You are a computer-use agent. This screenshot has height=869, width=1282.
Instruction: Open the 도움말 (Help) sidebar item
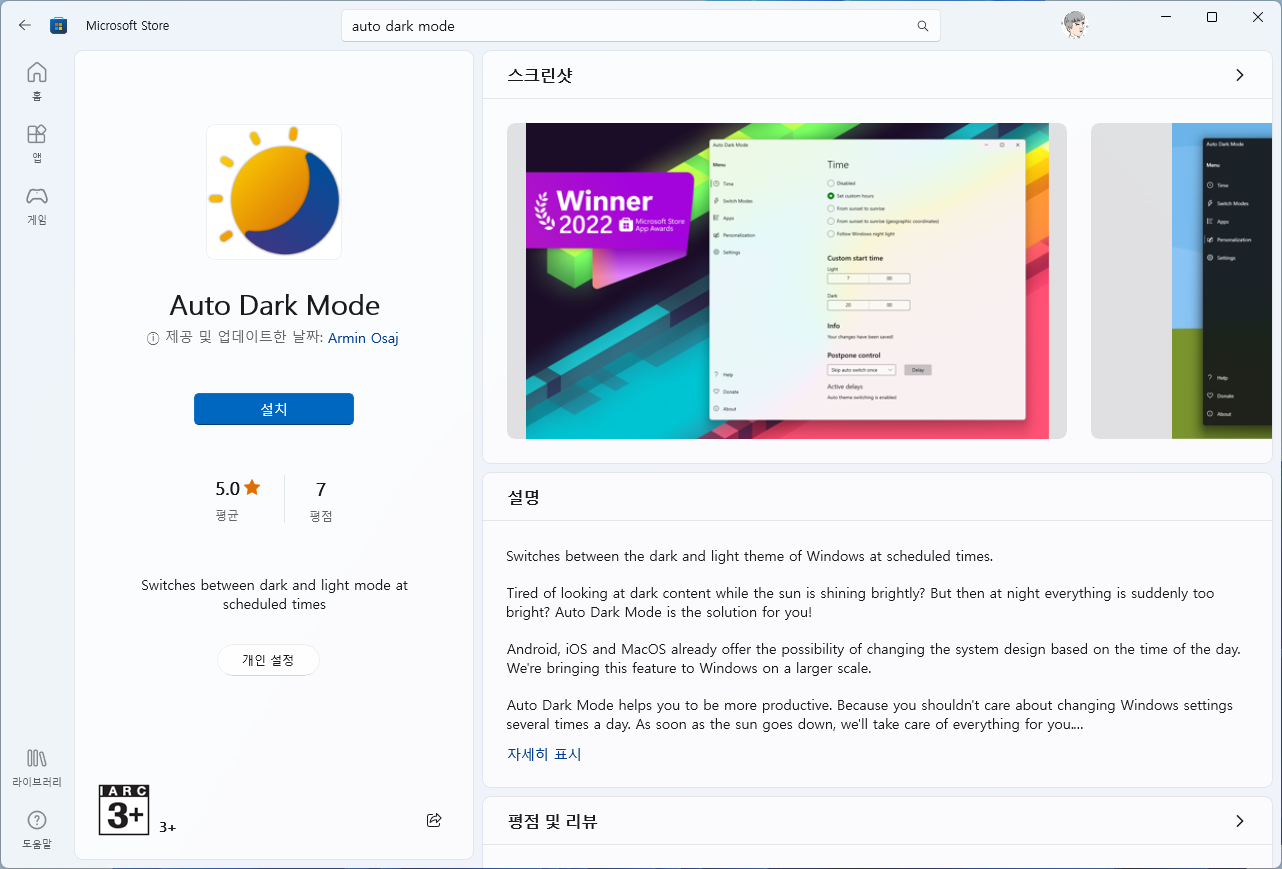(x=37, y=830)
